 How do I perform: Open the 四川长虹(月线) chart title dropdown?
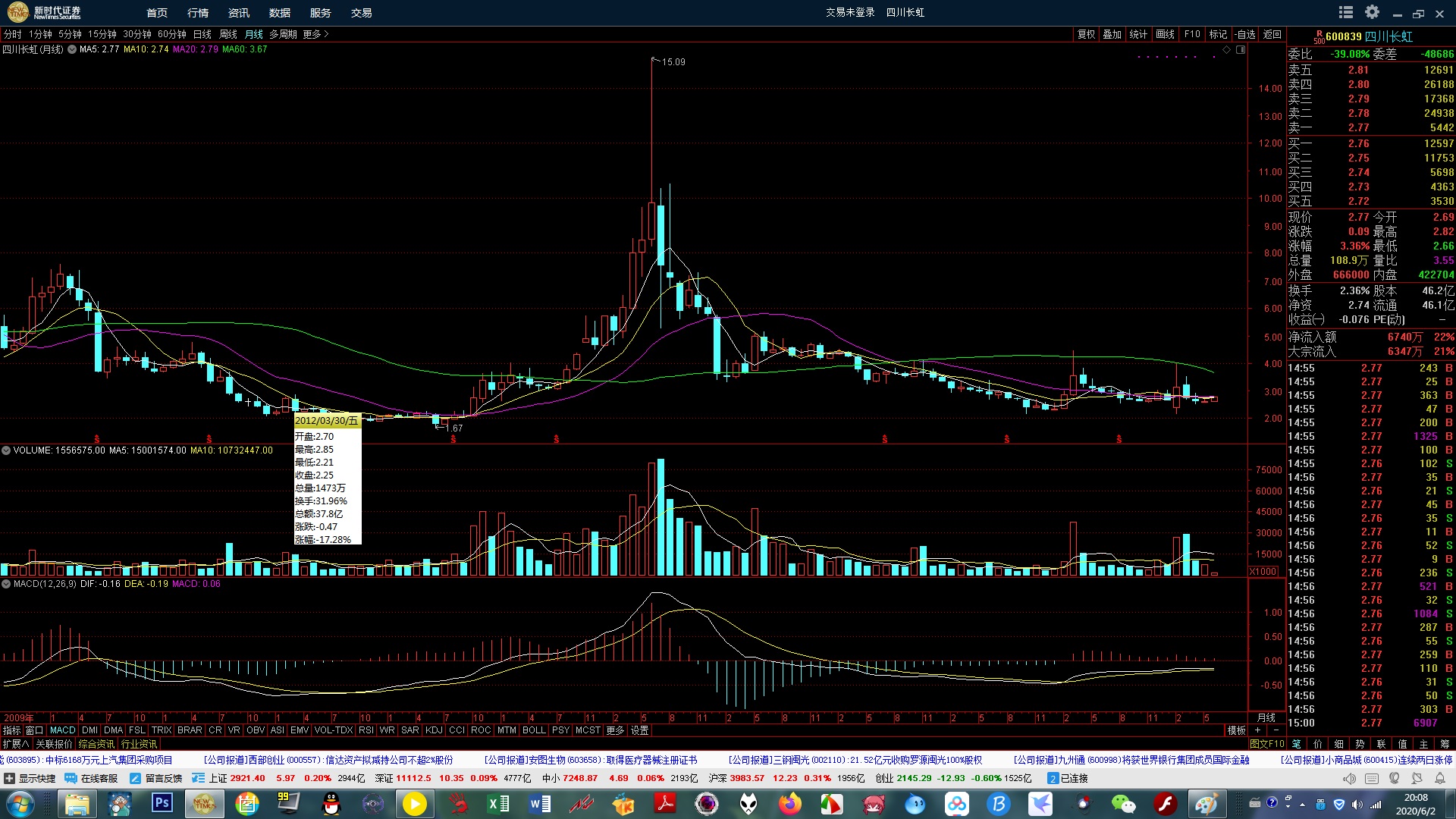(x=72, y=49)
